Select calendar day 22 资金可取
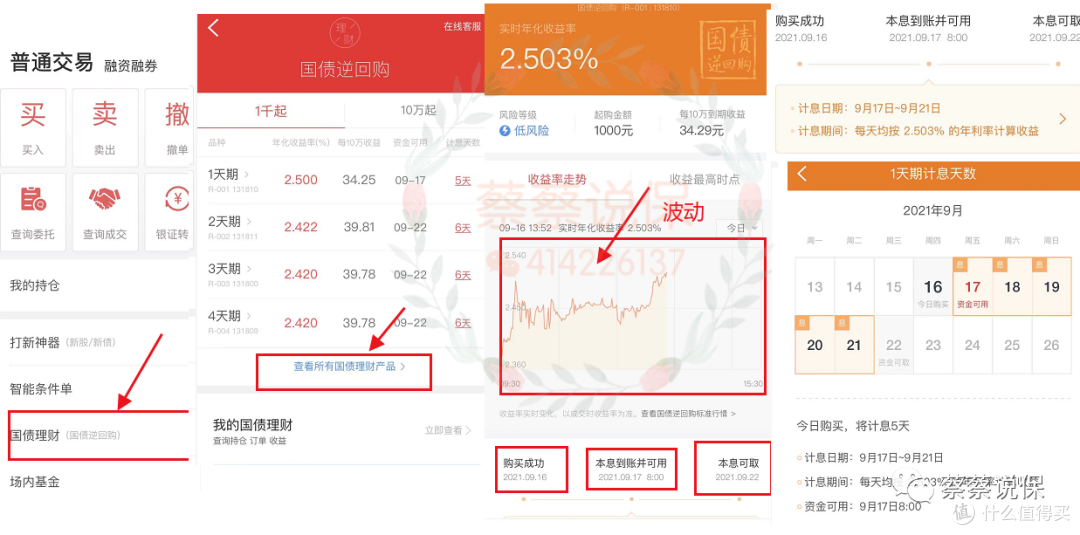Image resolution: width=1080 pixels, height=535 pixels. [x=893, y=345]
